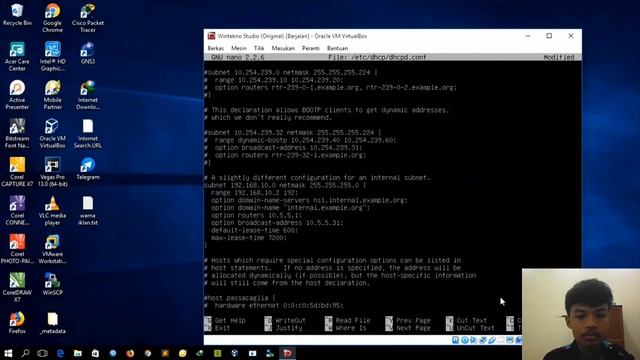This screenshot has height=360, width=640.
Task: Click VirtualBox USB devices status icon
Action: 492,340
